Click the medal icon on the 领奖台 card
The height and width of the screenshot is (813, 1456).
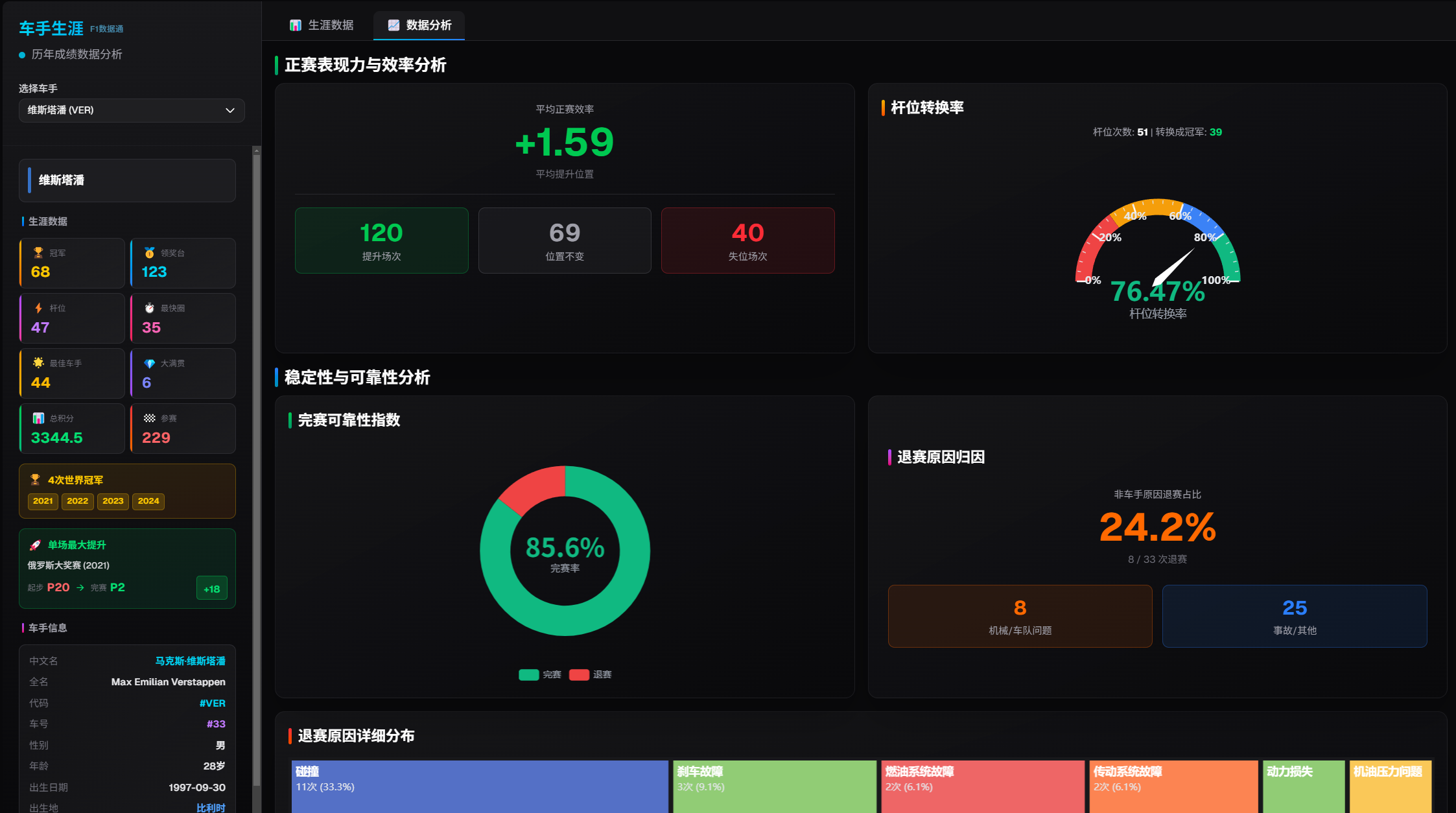[x=149, y=252]
